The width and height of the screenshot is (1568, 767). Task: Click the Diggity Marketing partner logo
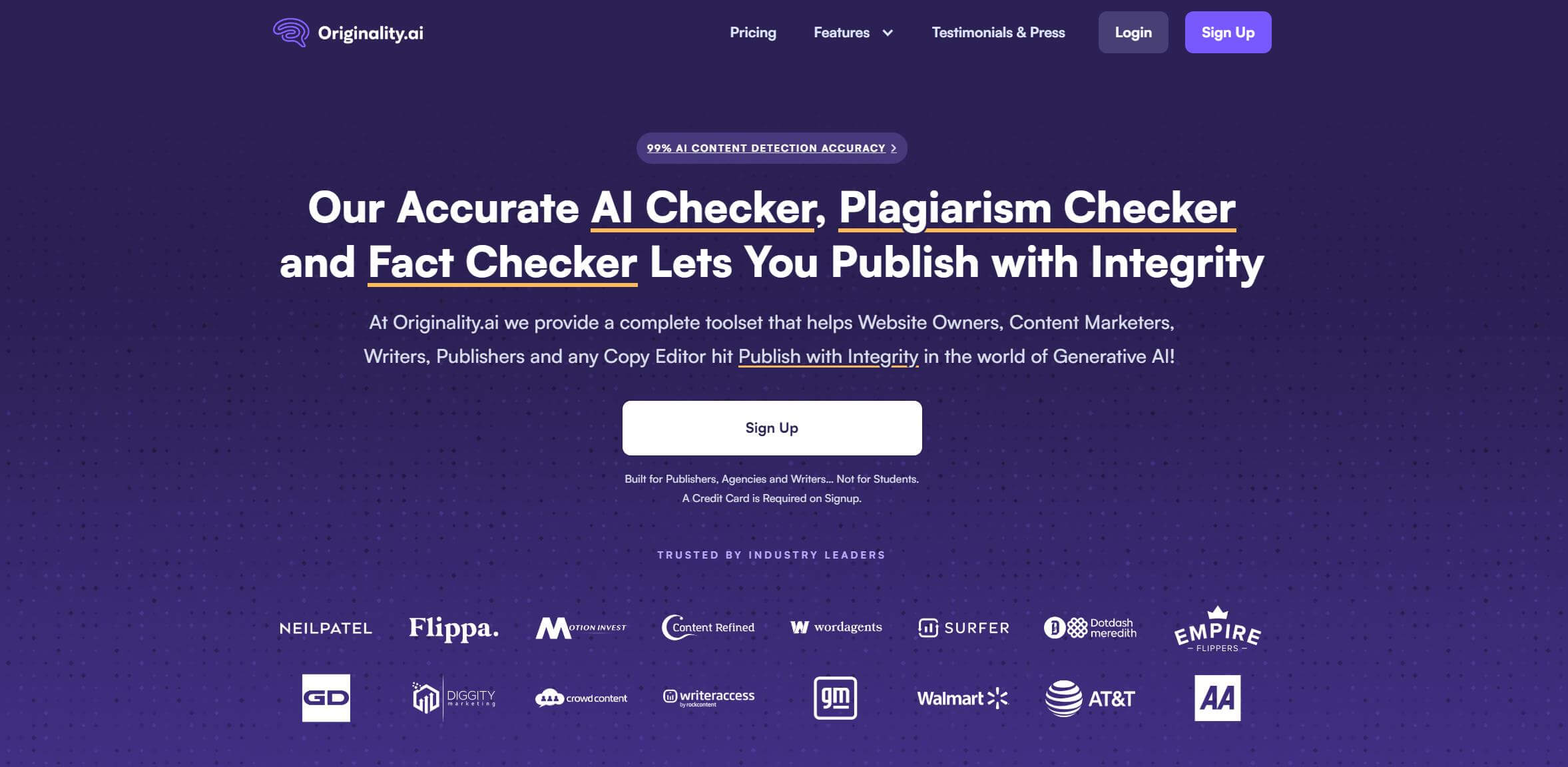(x=453, y=697)
